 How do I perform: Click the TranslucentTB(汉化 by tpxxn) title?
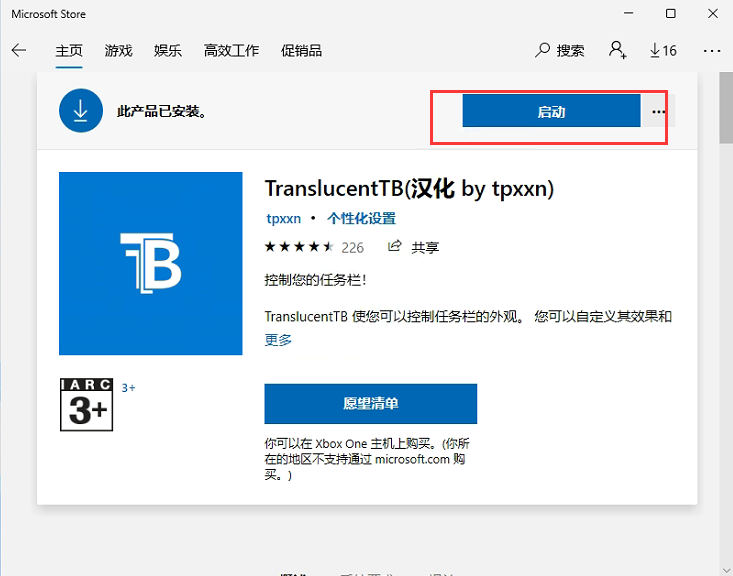409,188
